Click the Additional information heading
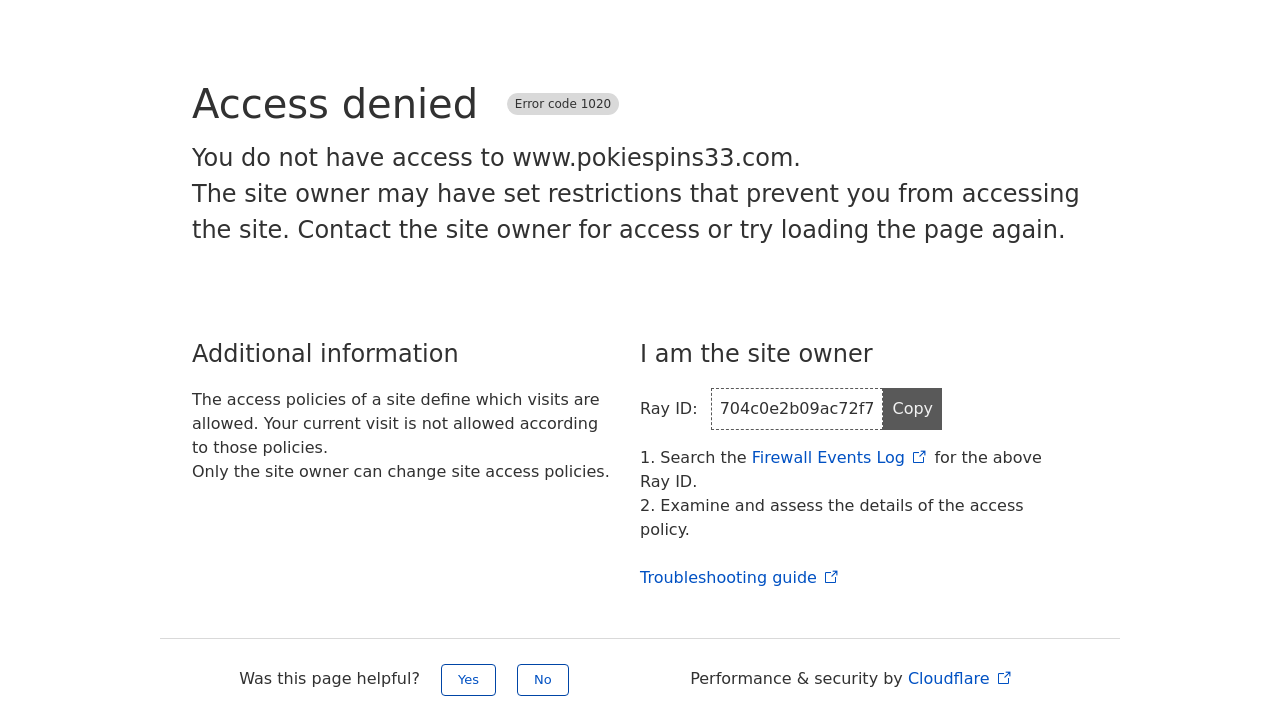Screen dimensions: 1280x720 pos(325,354)
